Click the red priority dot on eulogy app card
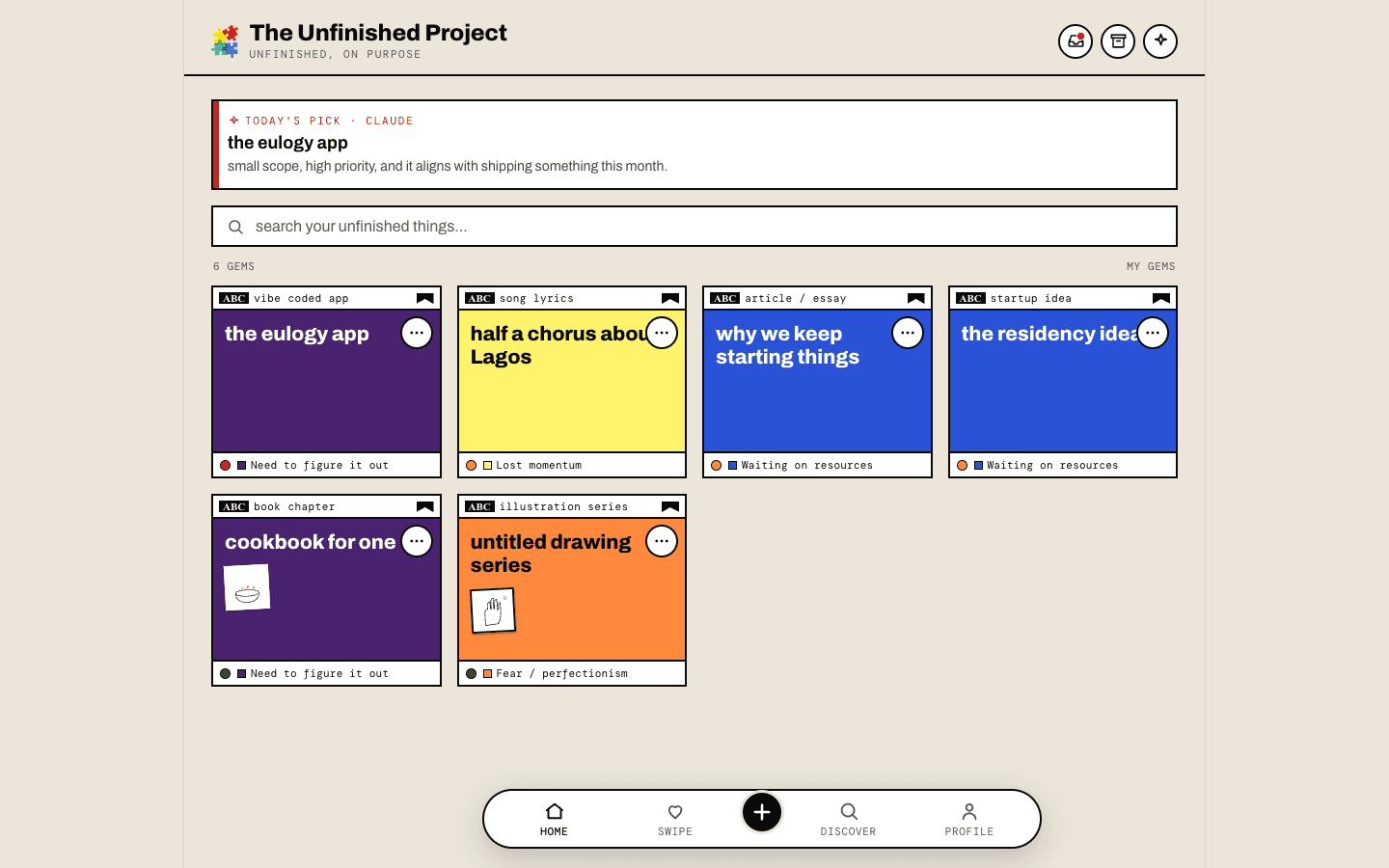Viewport: 1389px width, 868px height. pos(225,466)
